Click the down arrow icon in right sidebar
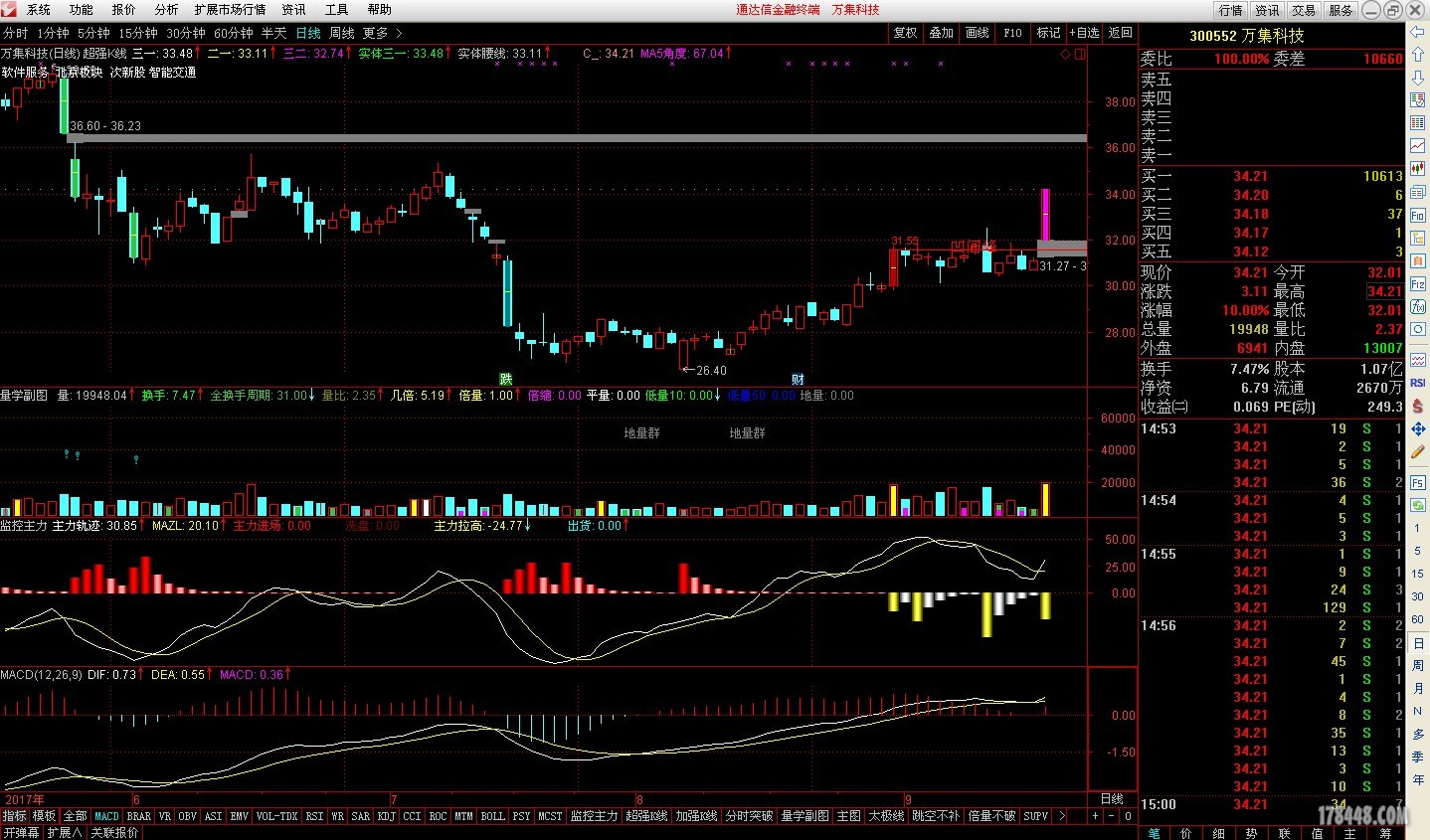 [1418, 77]
